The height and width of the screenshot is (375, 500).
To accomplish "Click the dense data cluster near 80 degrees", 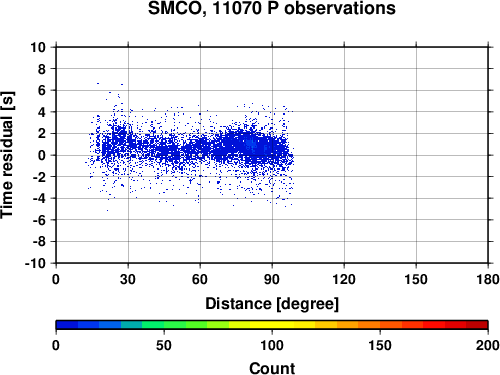I will [x=250, y=145].
